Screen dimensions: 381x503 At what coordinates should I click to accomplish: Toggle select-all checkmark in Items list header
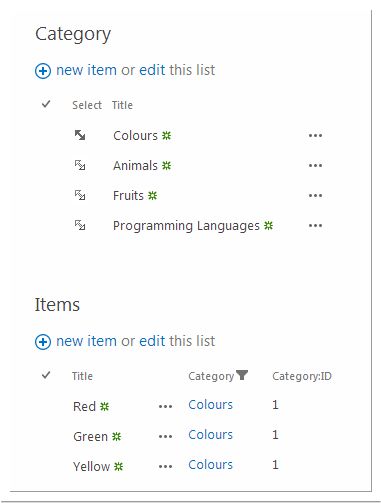tap(46, 375)
